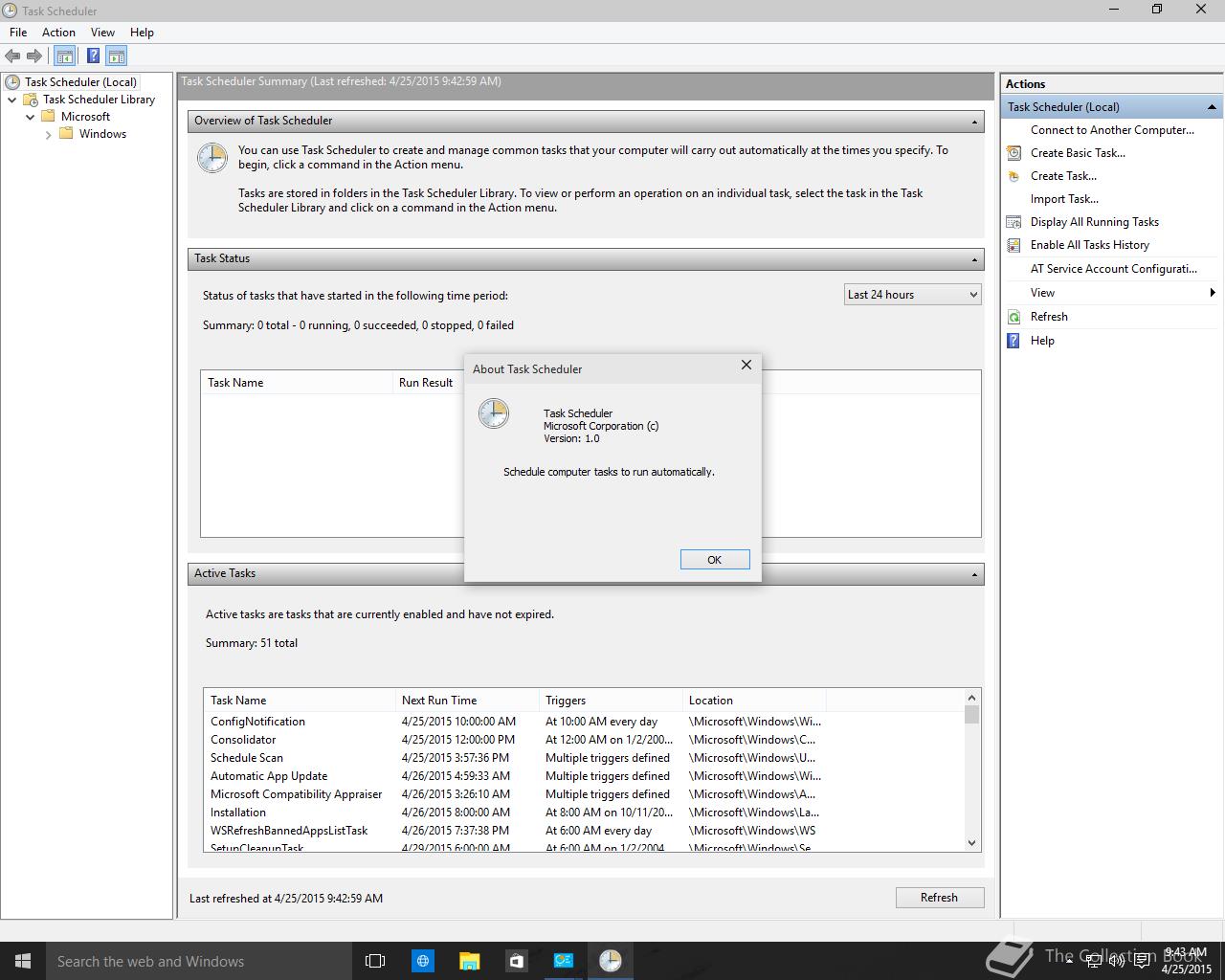Collapse the Task Scheduler (Local) actions group
Viewport: 1225px width, 980px height.
coord(1212,107)
